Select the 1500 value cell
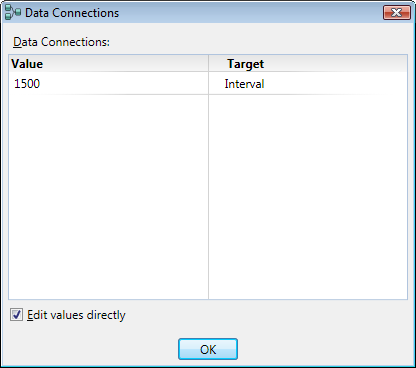The height and width of the screenshot is (368, 416). click(109, 83)
